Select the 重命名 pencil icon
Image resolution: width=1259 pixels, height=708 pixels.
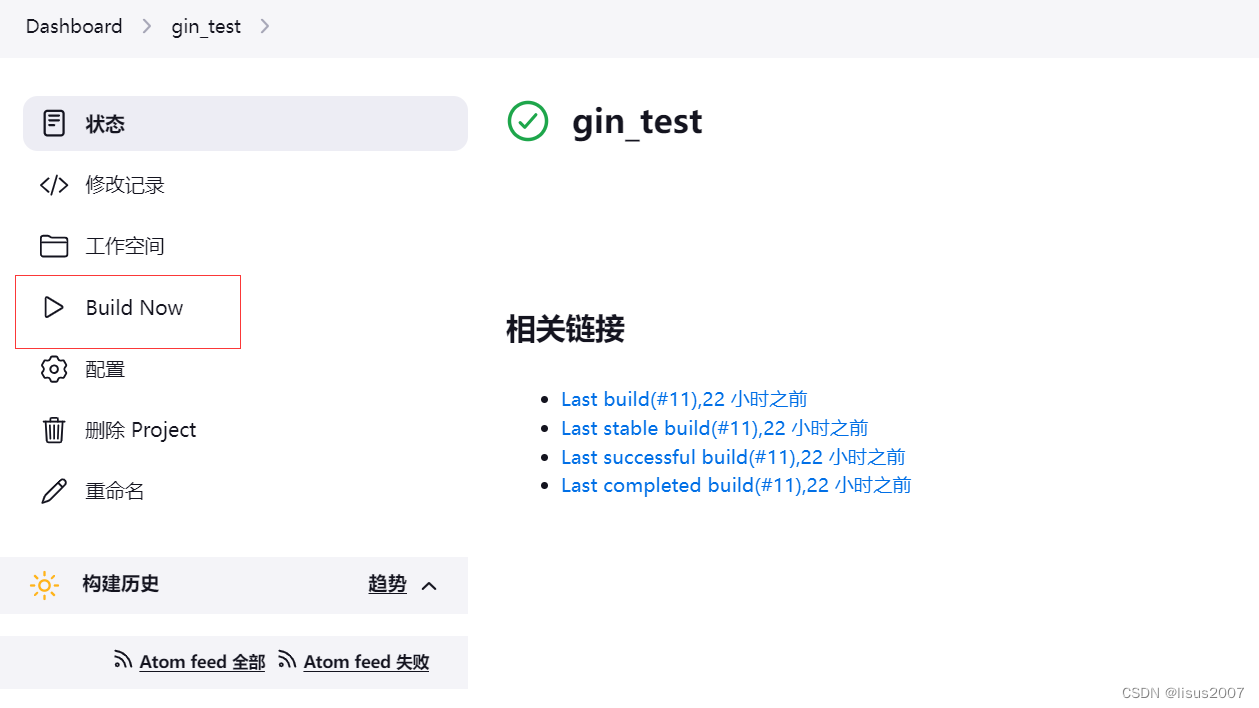[54, 490]
